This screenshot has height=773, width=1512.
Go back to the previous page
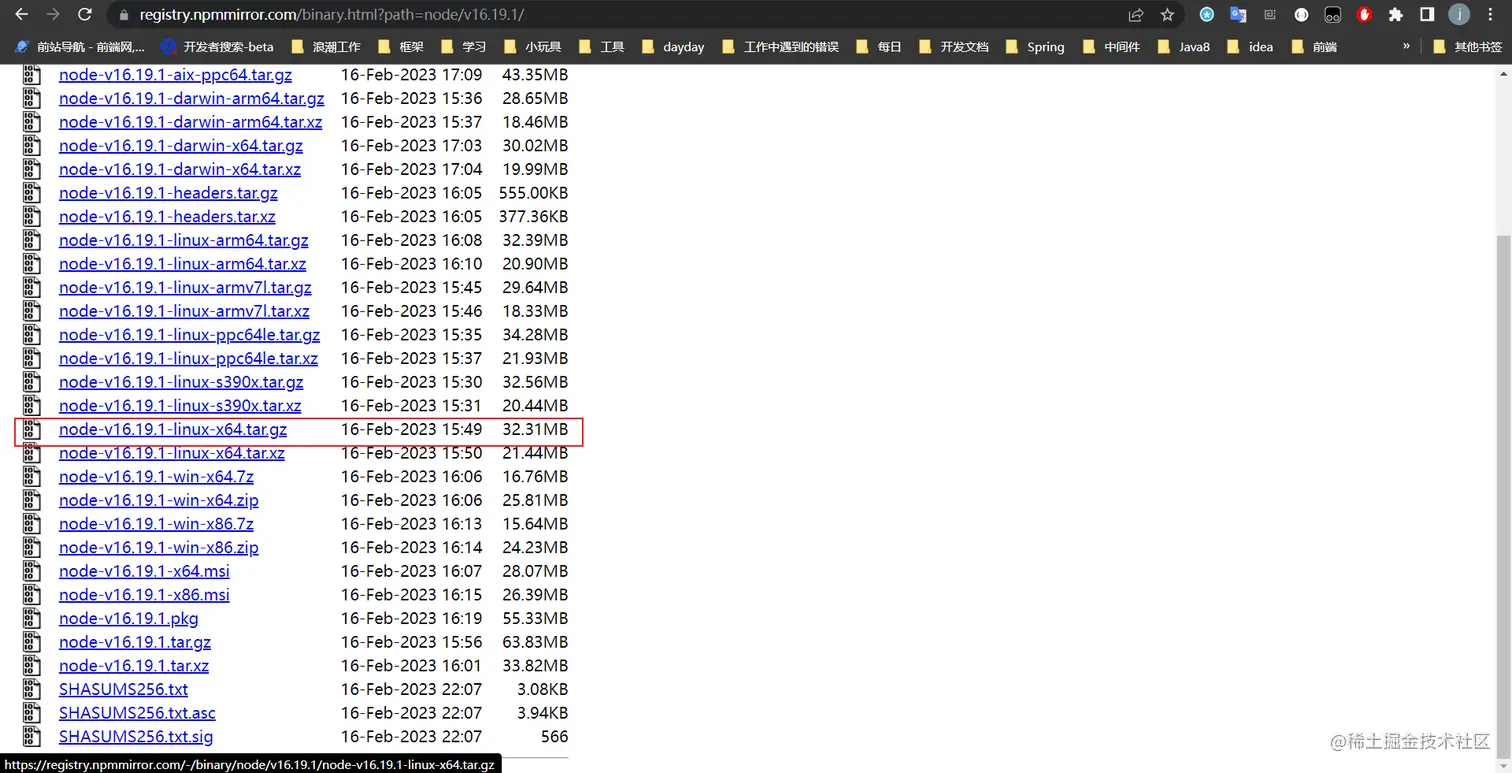coord(21,15)
